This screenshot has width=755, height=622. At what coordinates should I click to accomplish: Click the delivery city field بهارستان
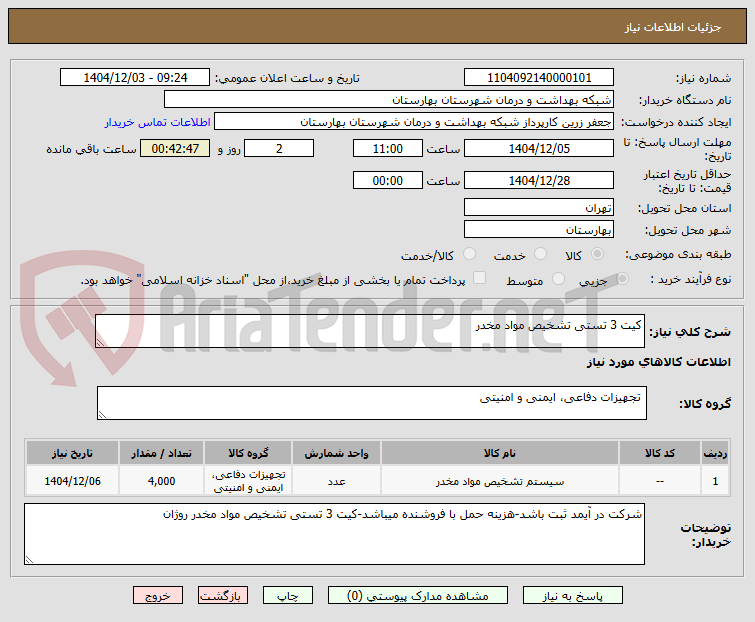[539, 230]
